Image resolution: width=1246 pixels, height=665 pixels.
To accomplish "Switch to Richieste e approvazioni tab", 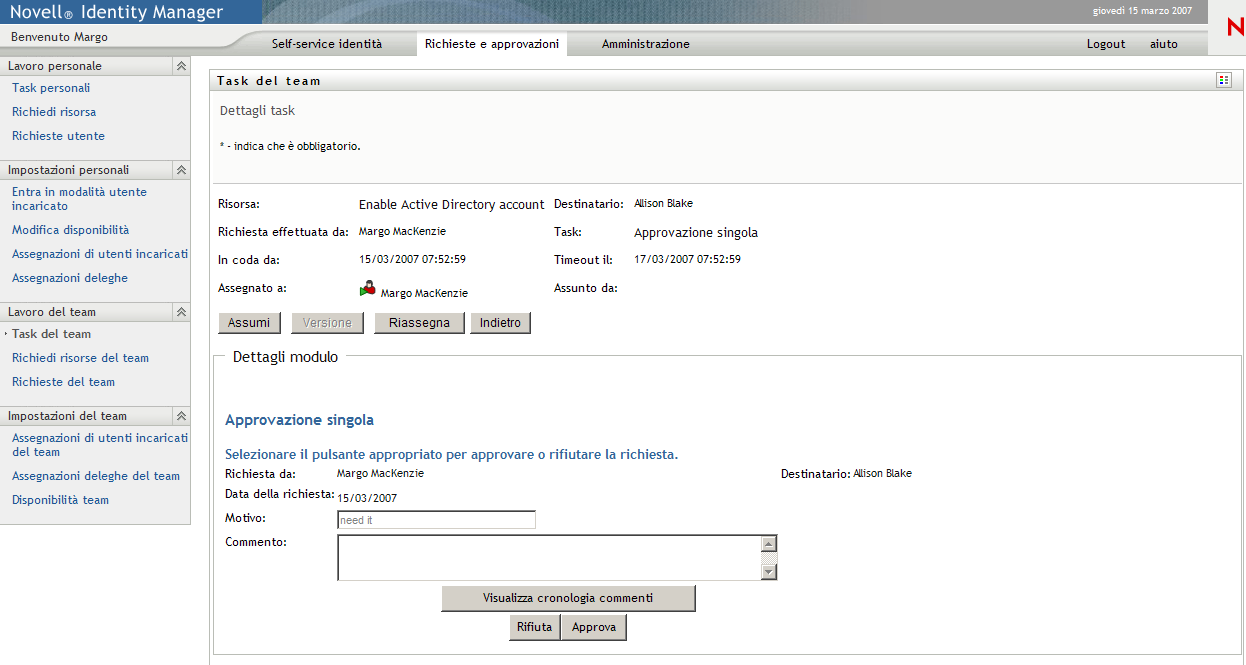I will click(x=492, y=44).
